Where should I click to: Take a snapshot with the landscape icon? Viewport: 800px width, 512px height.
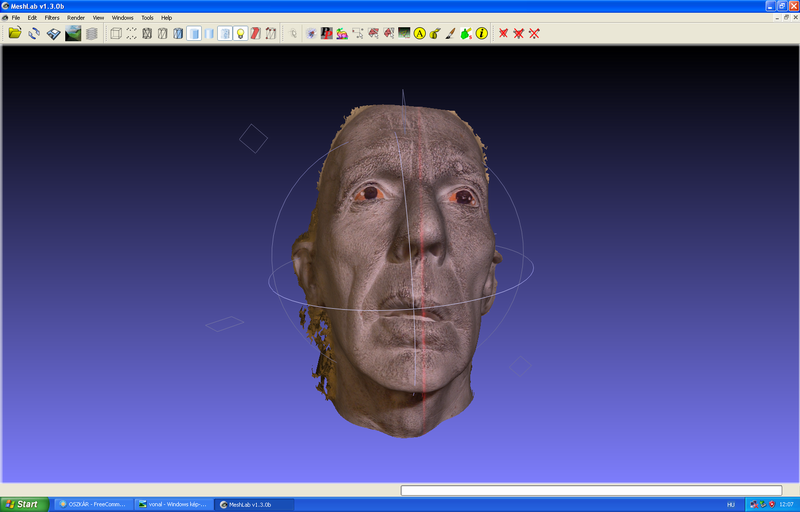(x=73, y=33)
